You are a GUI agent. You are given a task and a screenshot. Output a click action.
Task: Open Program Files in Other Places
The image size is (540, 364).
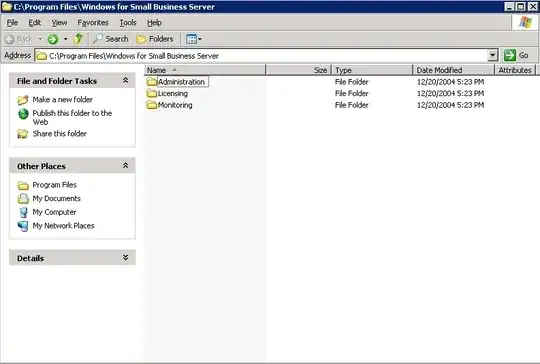(x=54, y=185)
